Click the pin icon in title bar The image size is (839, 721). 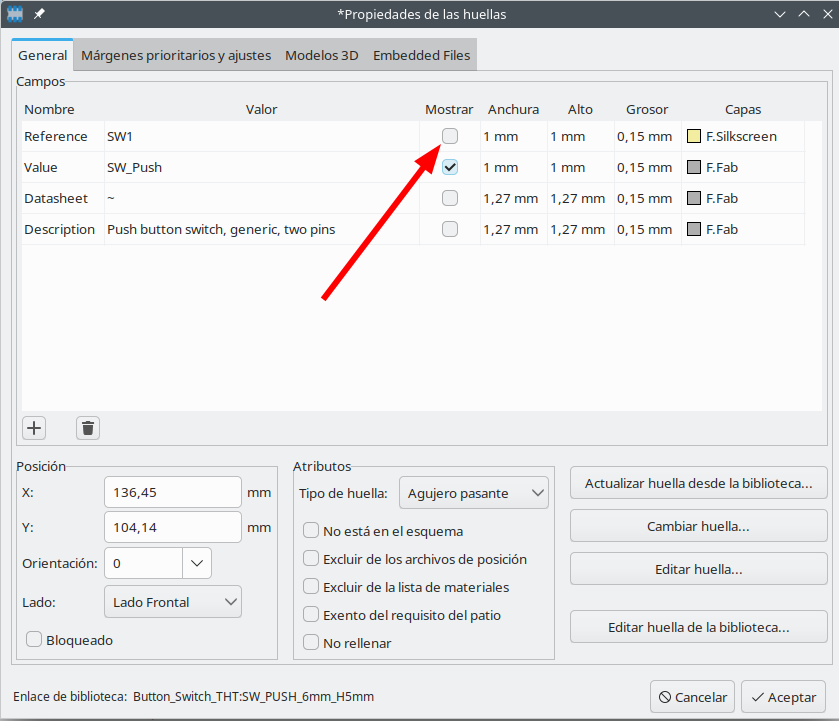pyautogui.click(x=39, y=14)
